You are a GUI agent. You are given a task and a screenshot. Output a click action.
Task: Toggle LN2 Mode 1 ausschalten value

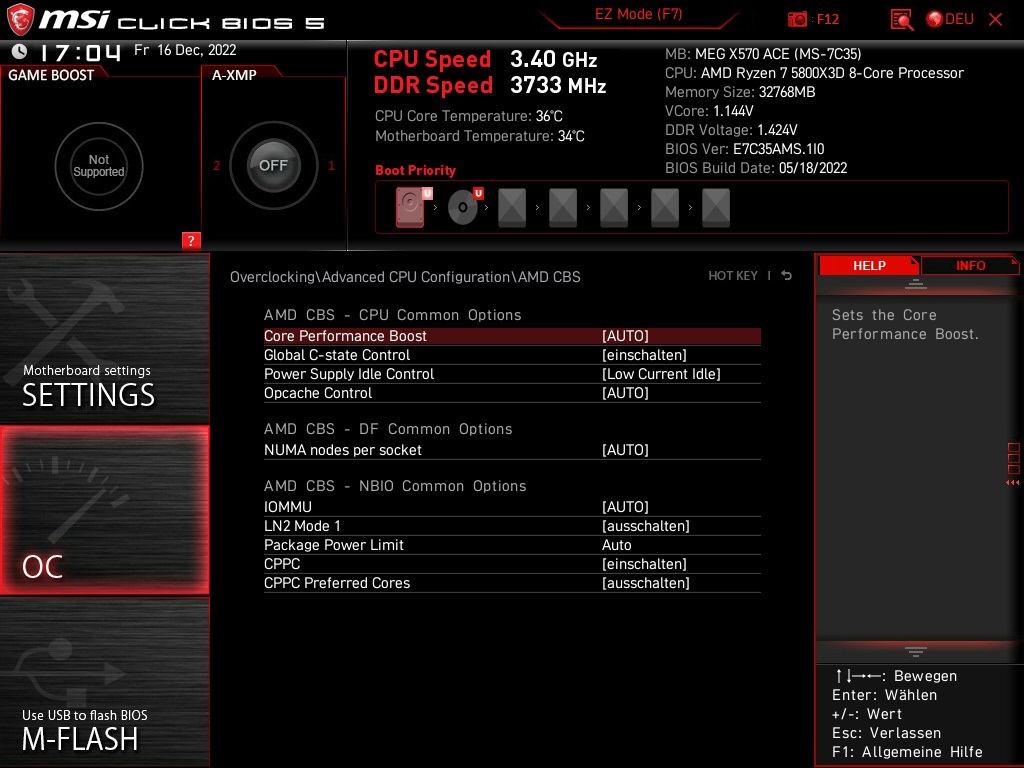645,526
